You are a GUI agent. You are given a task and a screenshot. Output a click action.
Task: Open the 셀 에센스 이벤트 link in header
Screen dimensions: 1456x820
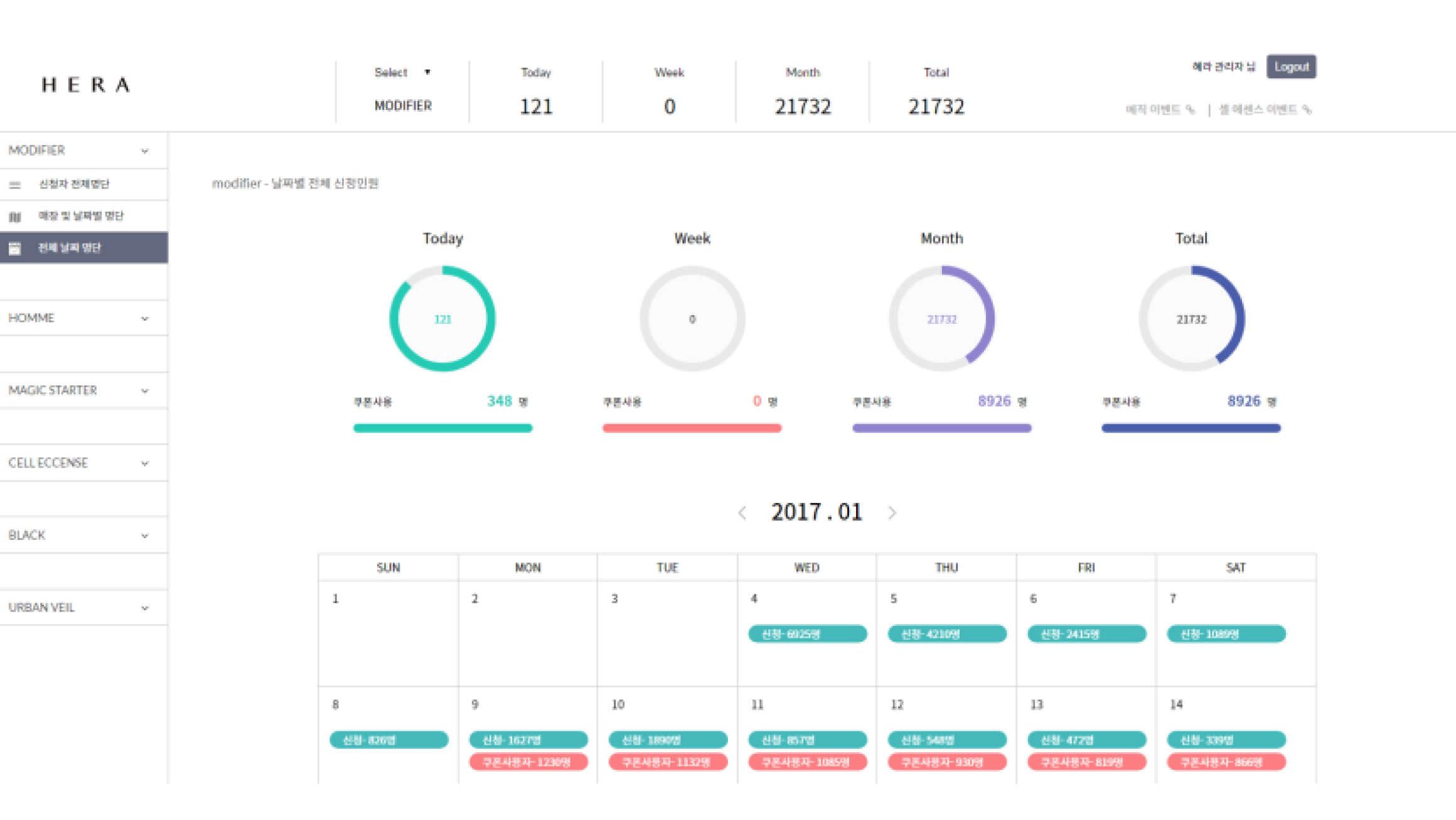point(1265,109)
